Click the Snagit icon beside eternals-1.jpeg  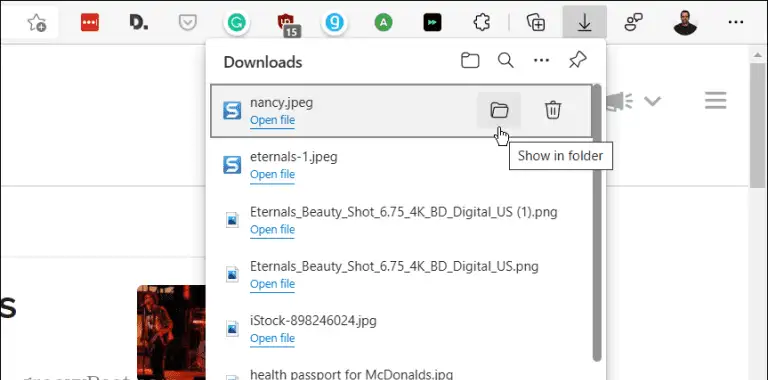pos(232,165)
